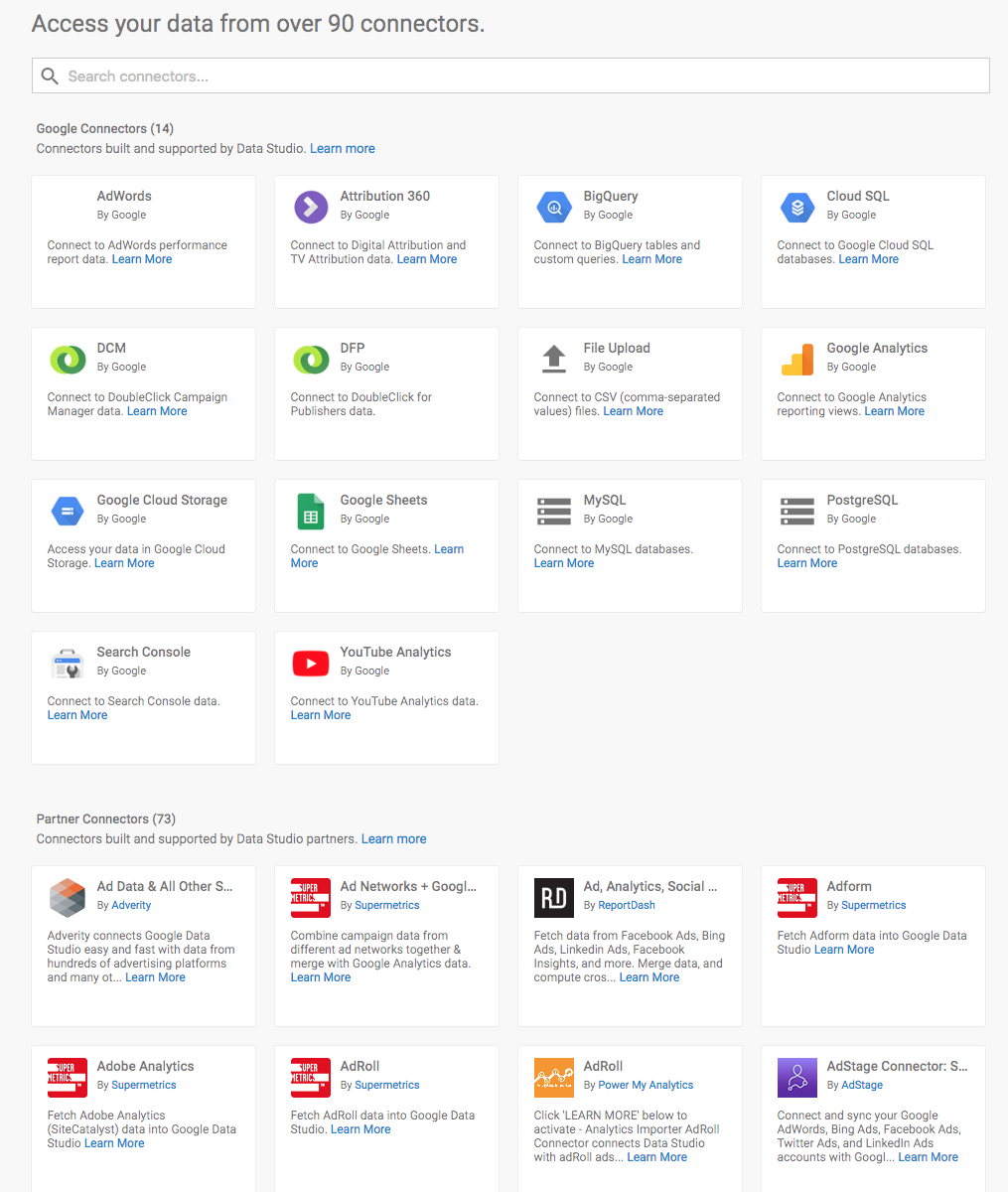Select the AdStage Connector card title
This screenshot has height=1192, width=1008.
pos(898,1066)
